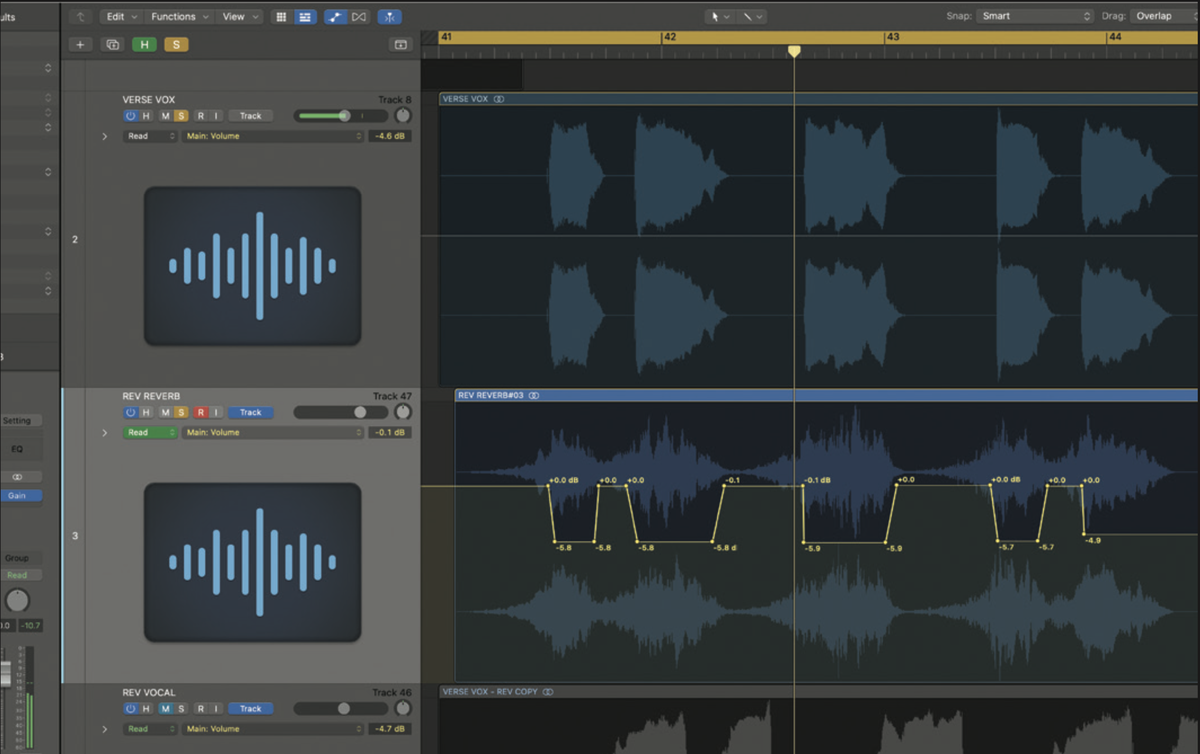Solo the VERSE VOX track
This screenshot has height=754, width=1200.
pyautogui.click(x=181, y=115)
